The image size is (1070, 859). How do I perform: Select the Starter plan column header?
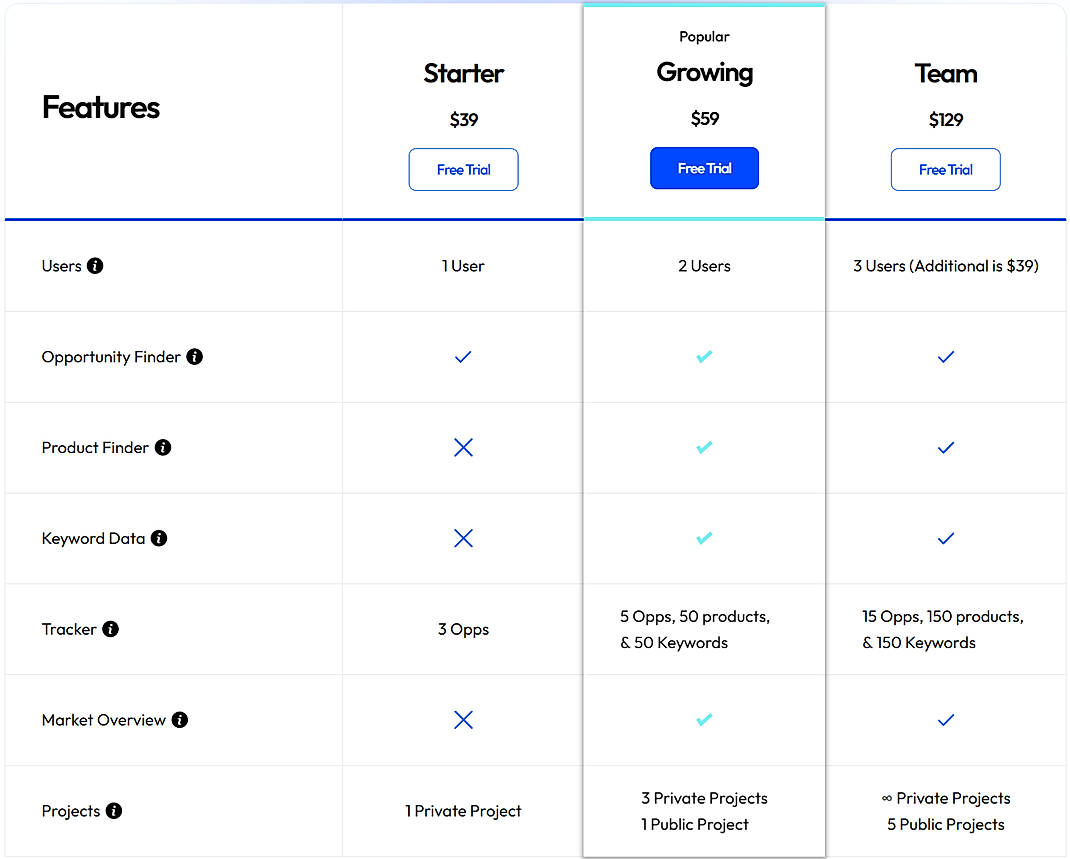pos(463,73)
